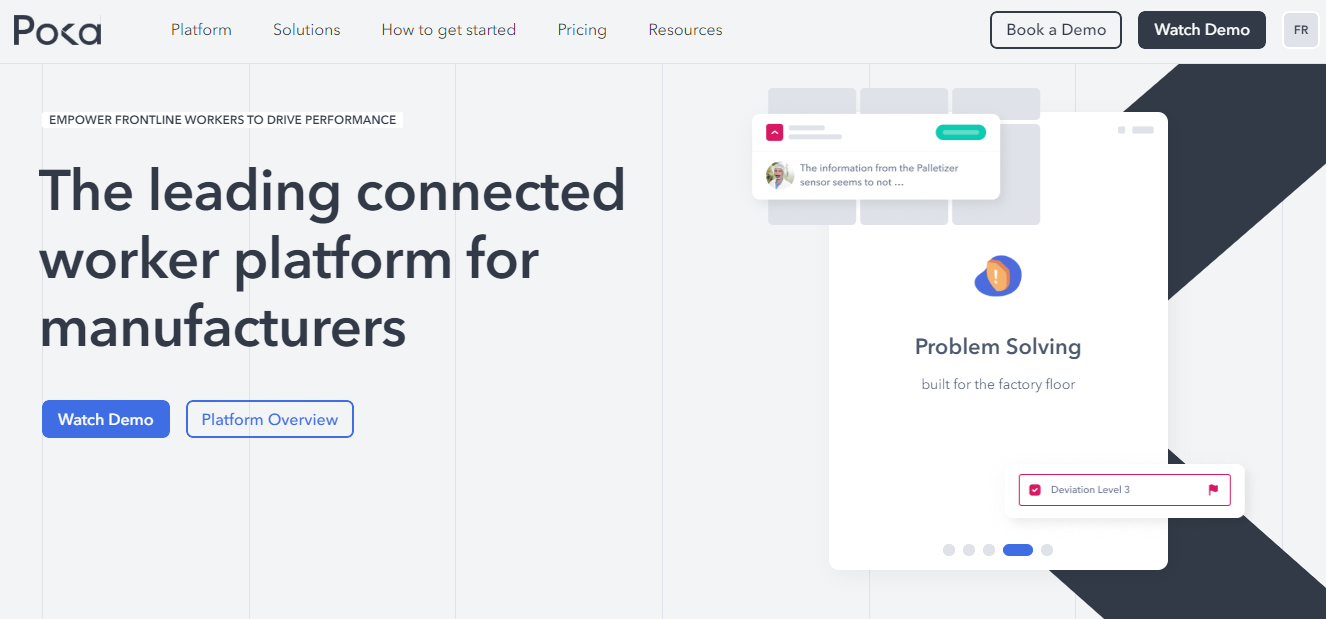This screenshot has width=1326, height=619.
Task: Select the second carousel dot
Action: pyautogui.click(x=969, y=550)
